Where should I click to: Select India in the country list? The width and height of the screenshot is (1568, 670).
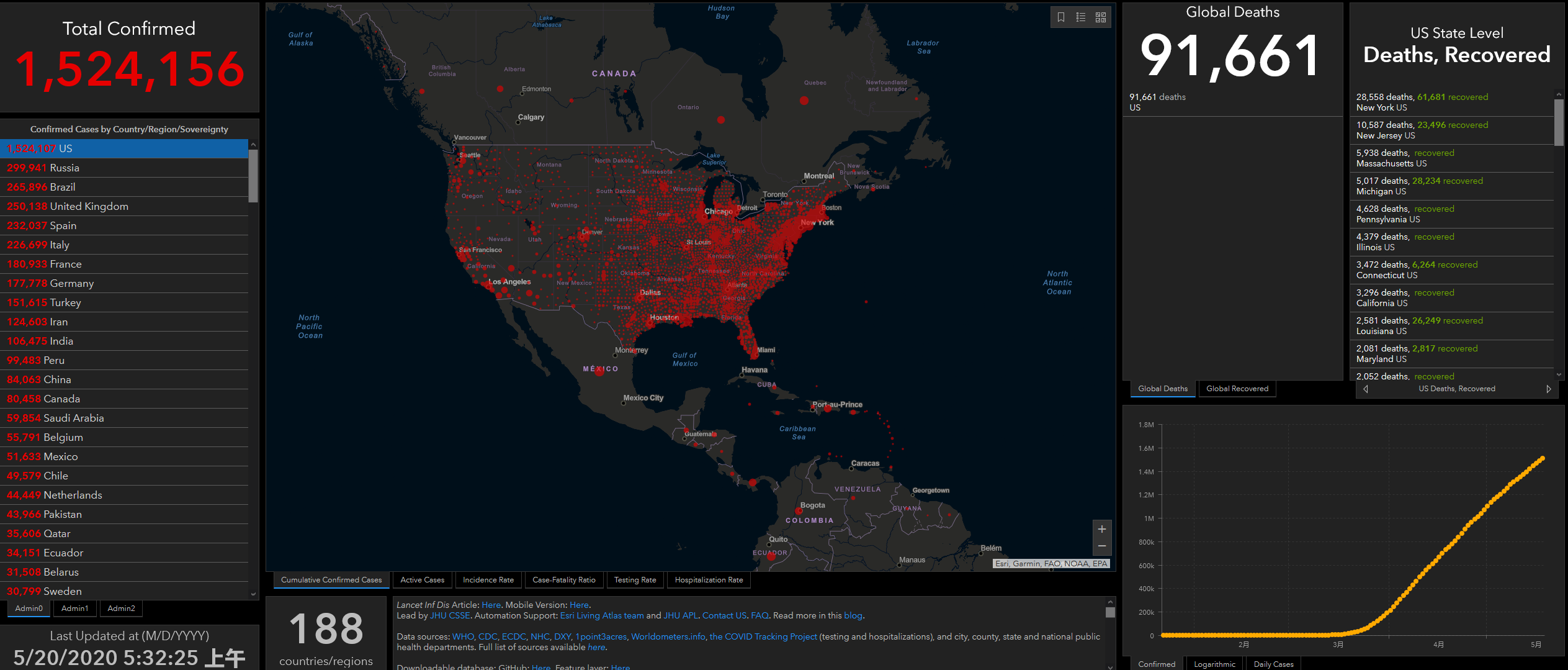124,341
